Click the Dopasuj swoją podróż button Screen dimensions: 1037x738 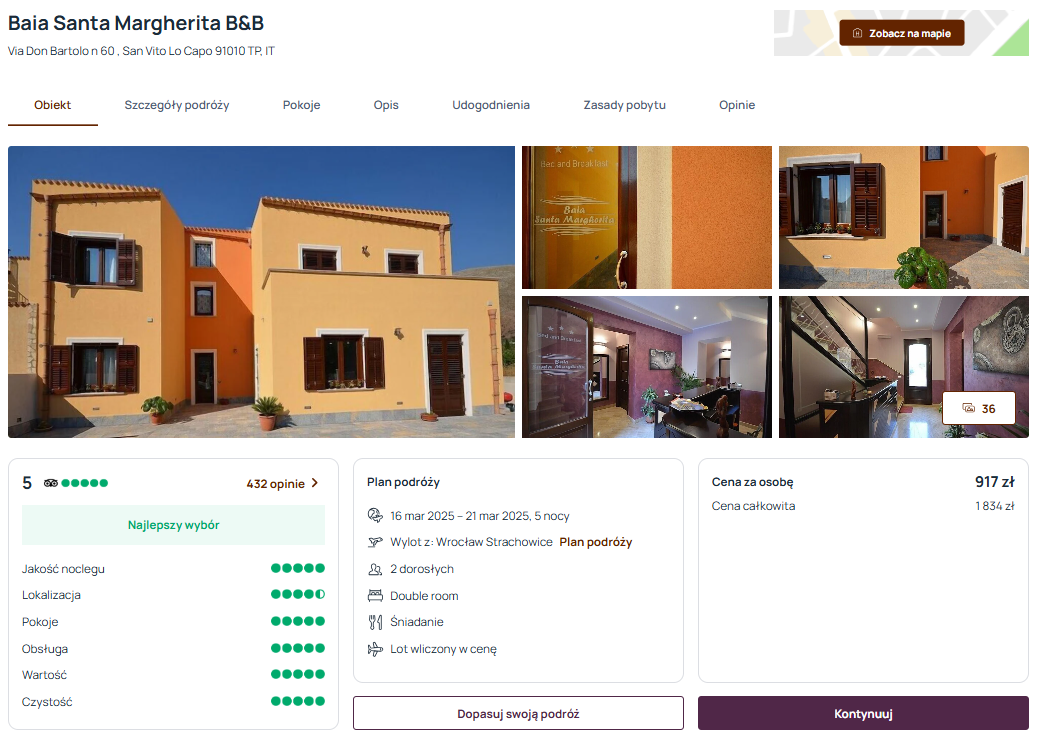(518, 713)
